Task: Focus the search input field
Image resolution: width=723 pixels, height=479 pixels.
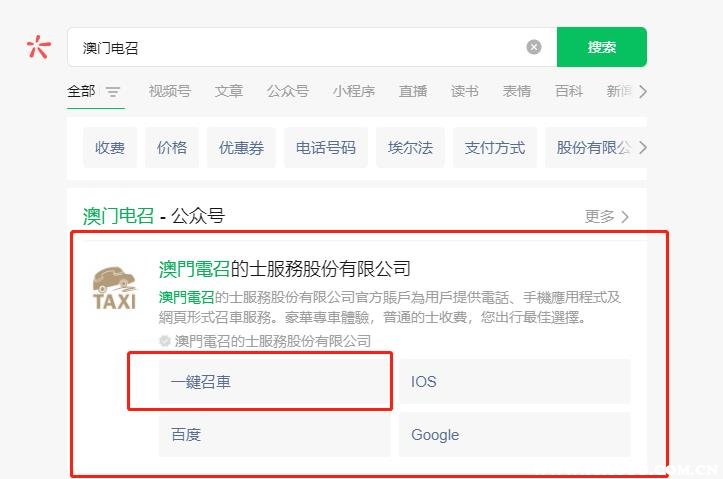Action: coord(300,47)
